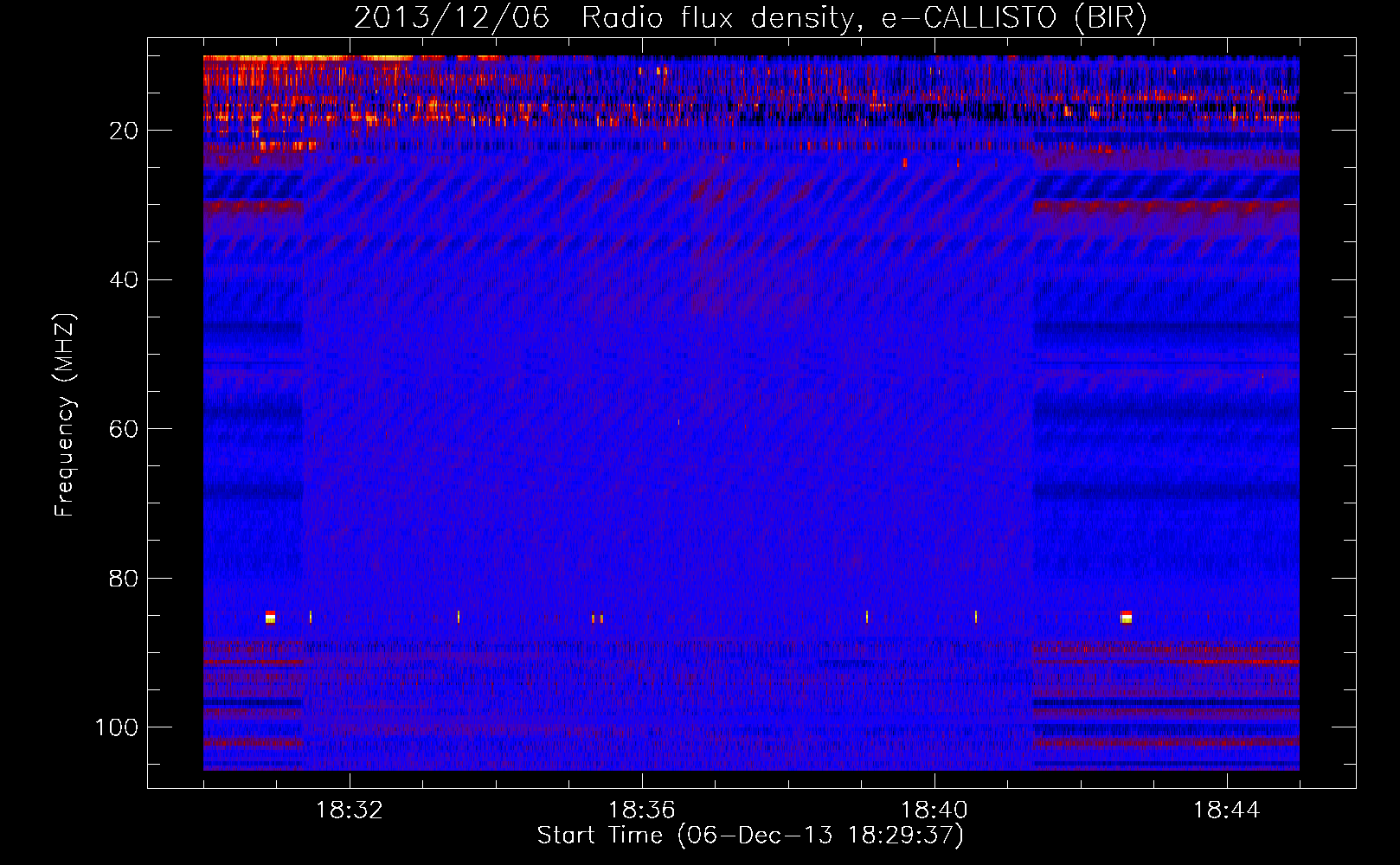This screenshot has height=865, width=1400.
Task: Click the 18:44 time tick label
Action: click(1227, 811)
